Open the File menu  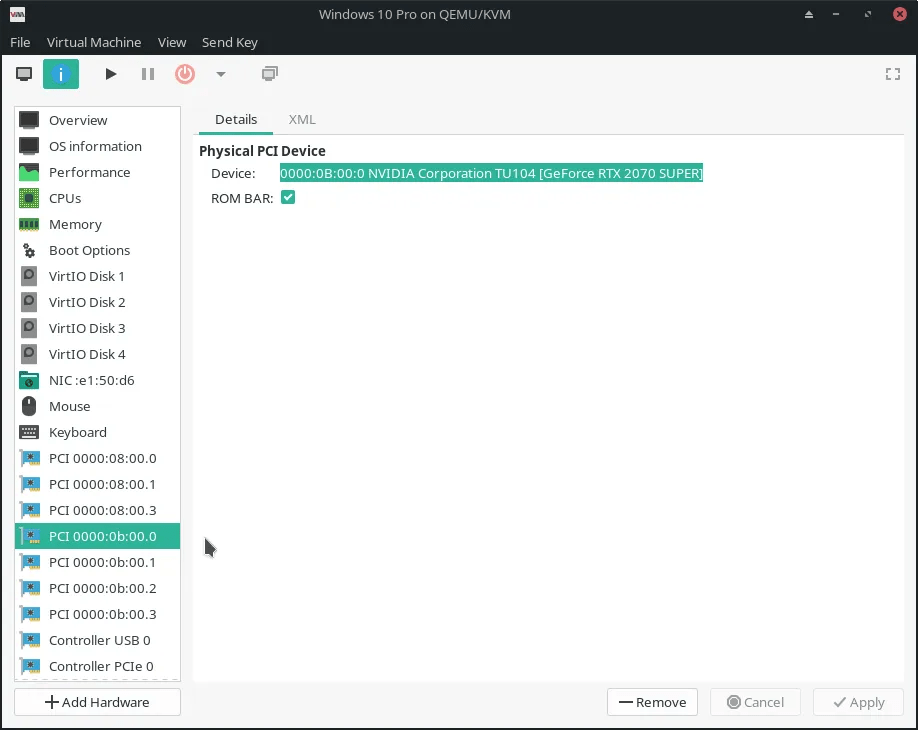coord(20,43)
